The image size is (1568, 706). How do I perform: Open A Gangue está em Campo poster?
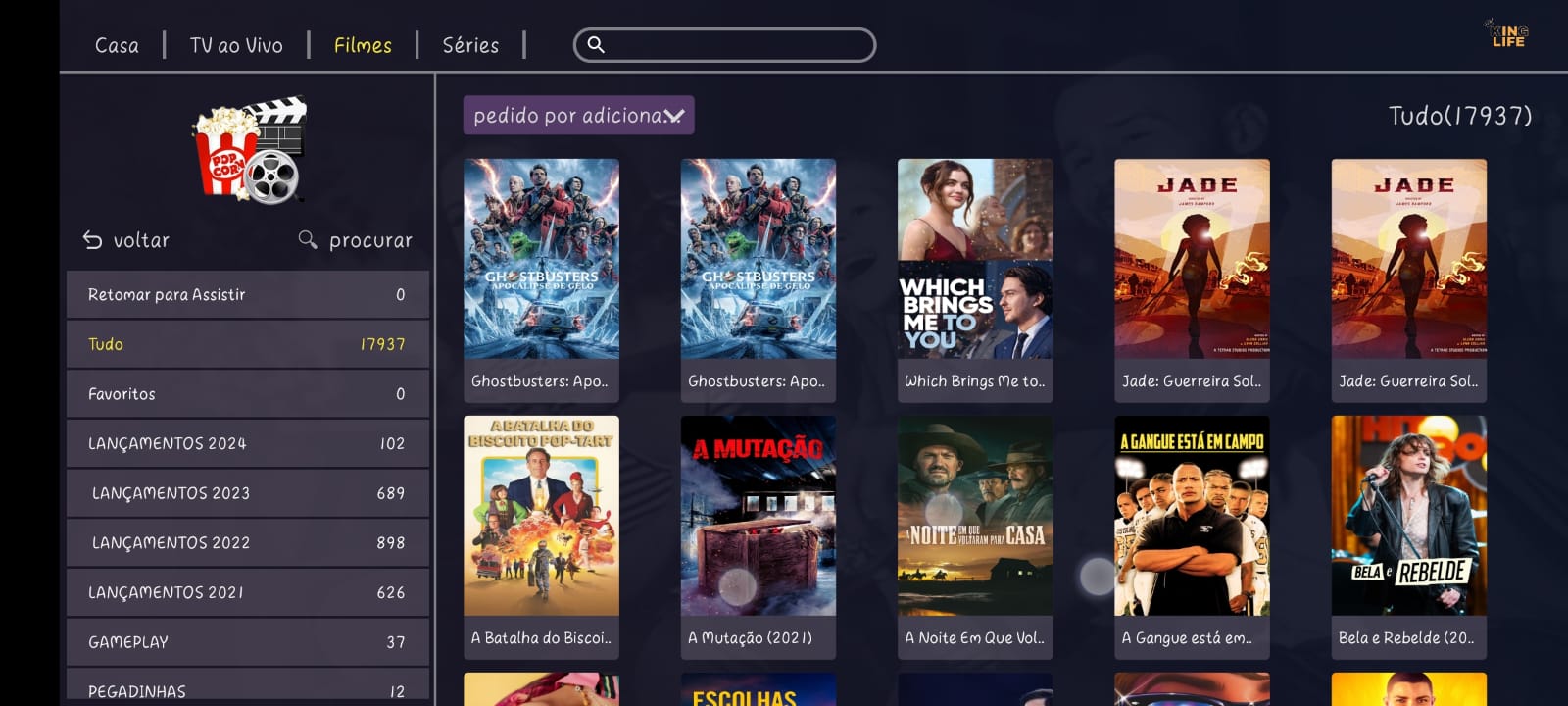[x=1192, y=516]
